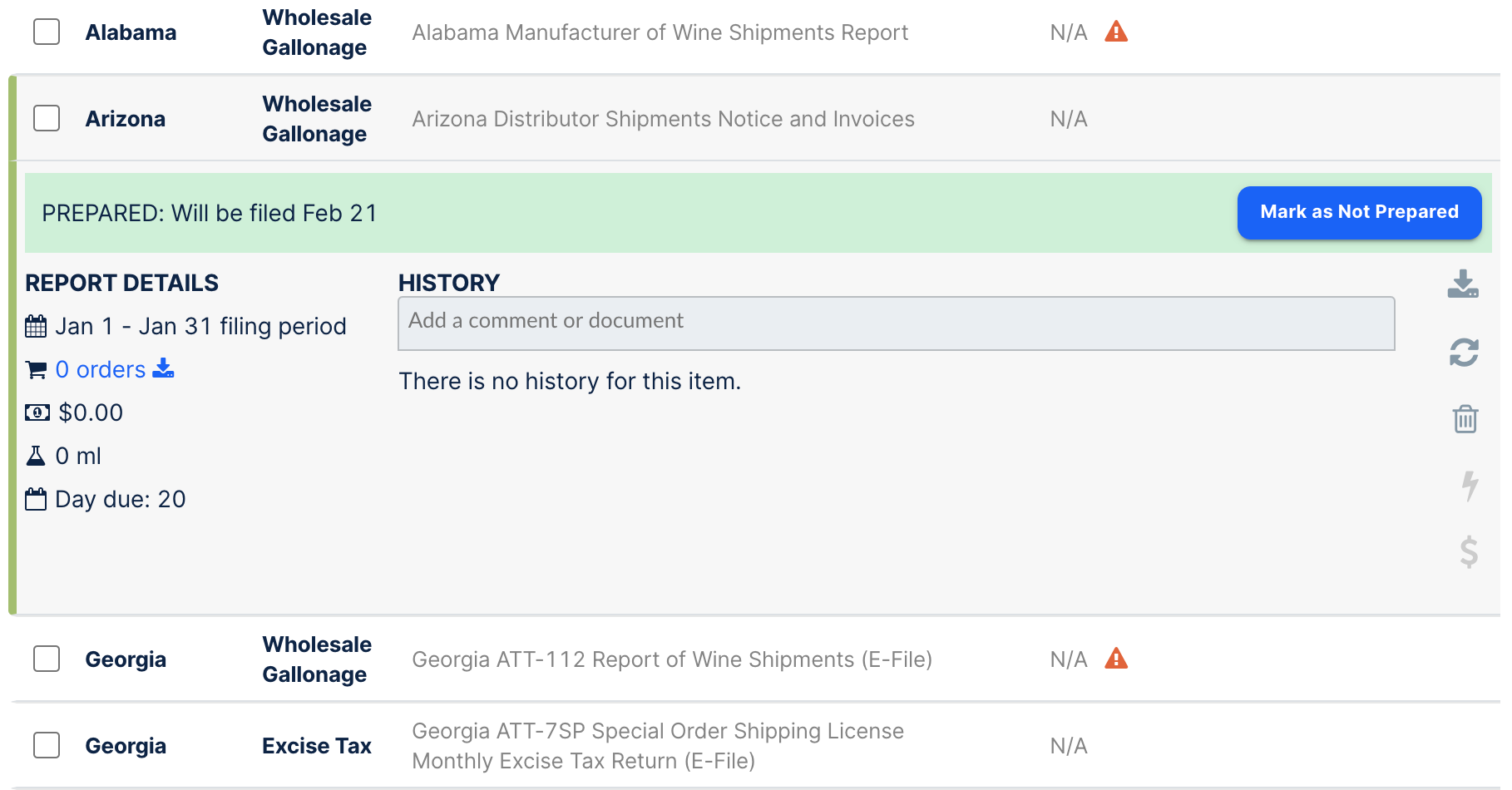Click the Georgia ATT-112 warning triangle icon
This screenshot has height=790, width=1512.
coord(1116,659)
